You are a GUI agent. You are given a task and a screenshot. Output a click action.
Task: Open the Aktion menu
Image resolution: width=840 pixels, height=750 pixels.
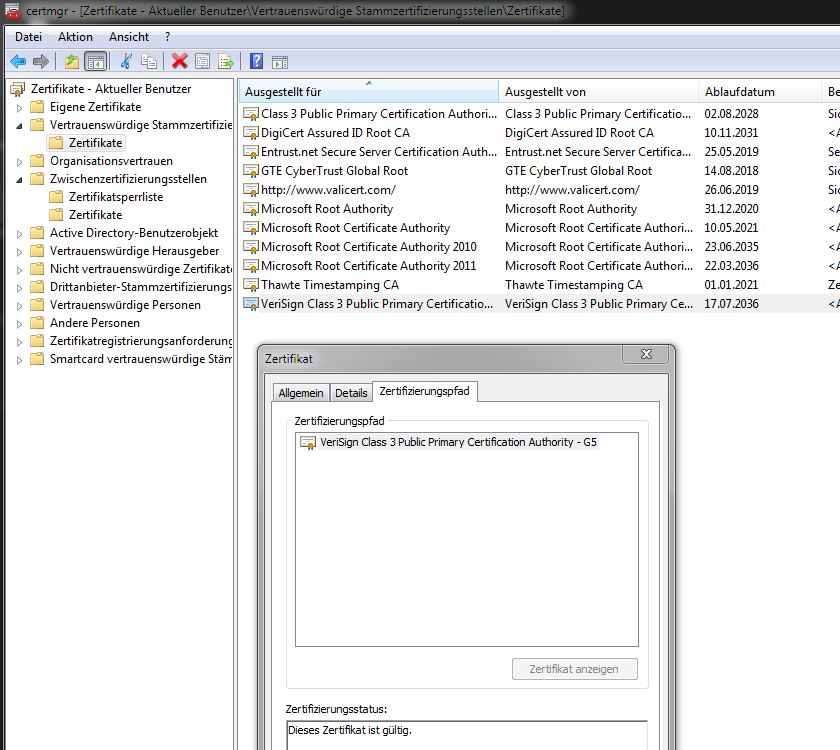pyautogui.click(x=76, y=37)
